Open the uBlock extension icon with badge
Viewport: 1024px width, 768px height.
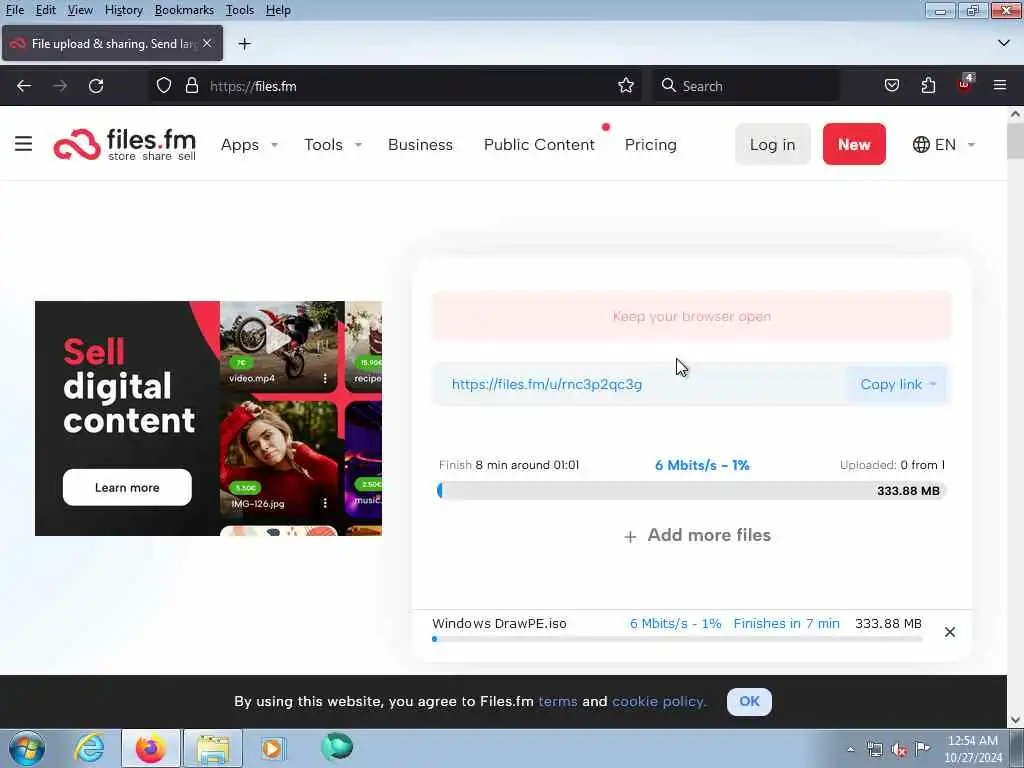tap(965, 85)
